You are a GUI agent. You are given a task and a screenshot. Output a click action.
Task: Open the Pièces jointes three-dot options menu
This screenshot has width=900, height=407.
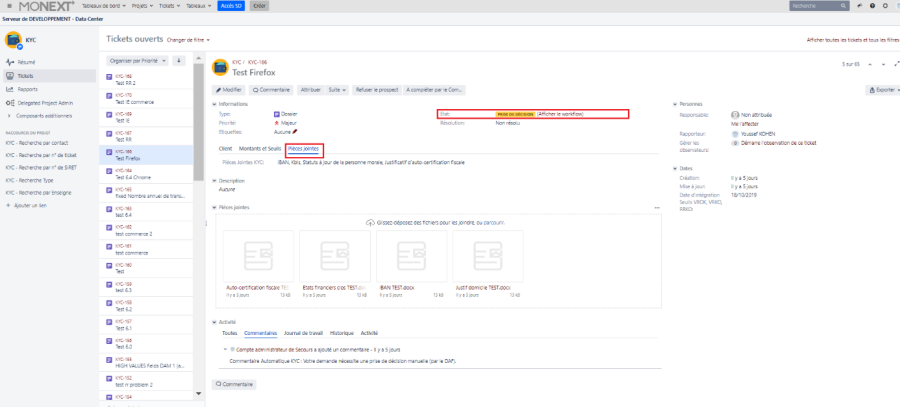pyautogui.click(x=656, y=208)
